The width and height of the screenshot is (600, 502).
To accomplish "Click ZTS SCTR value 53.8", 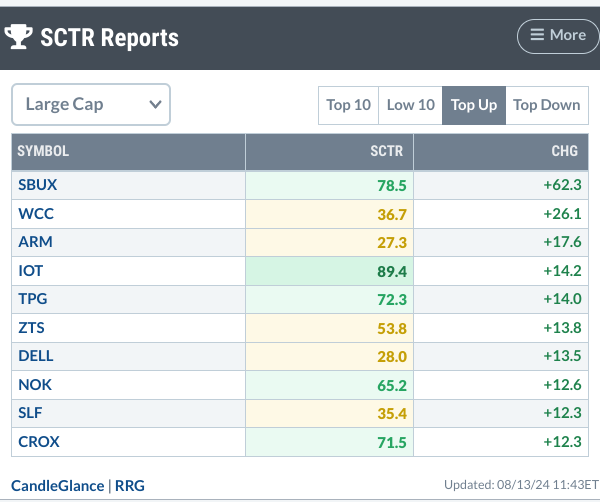I will (x=392, y=329).
